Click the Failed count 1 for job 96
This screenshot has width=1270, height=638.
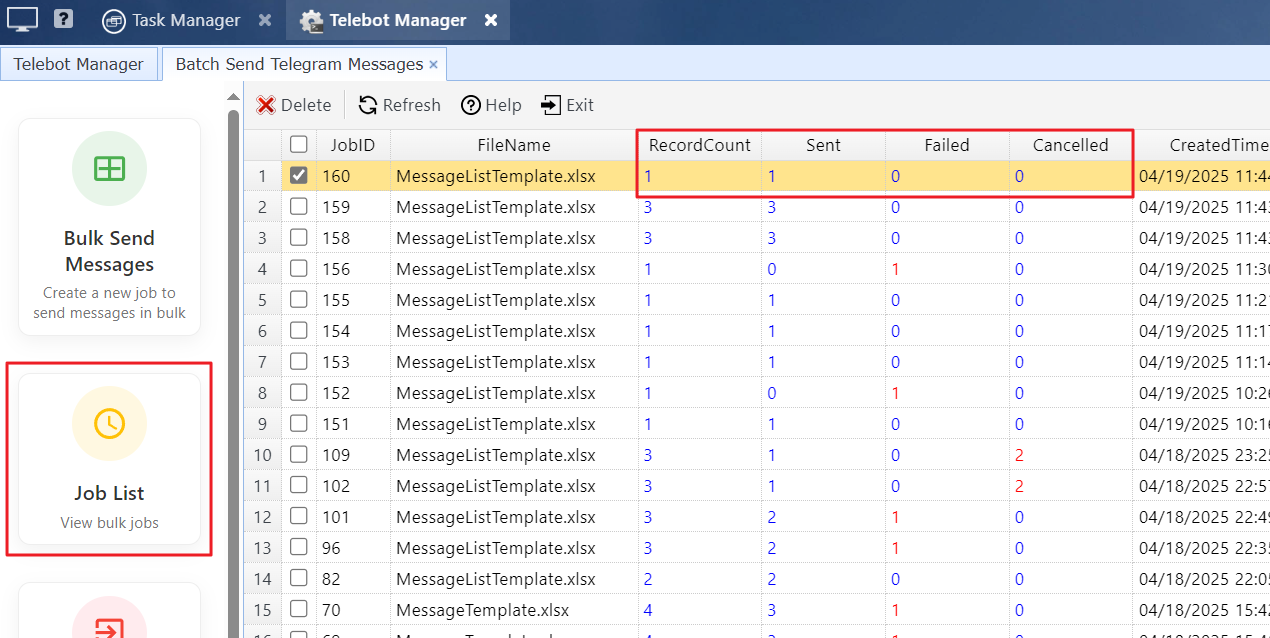[947, 548]
